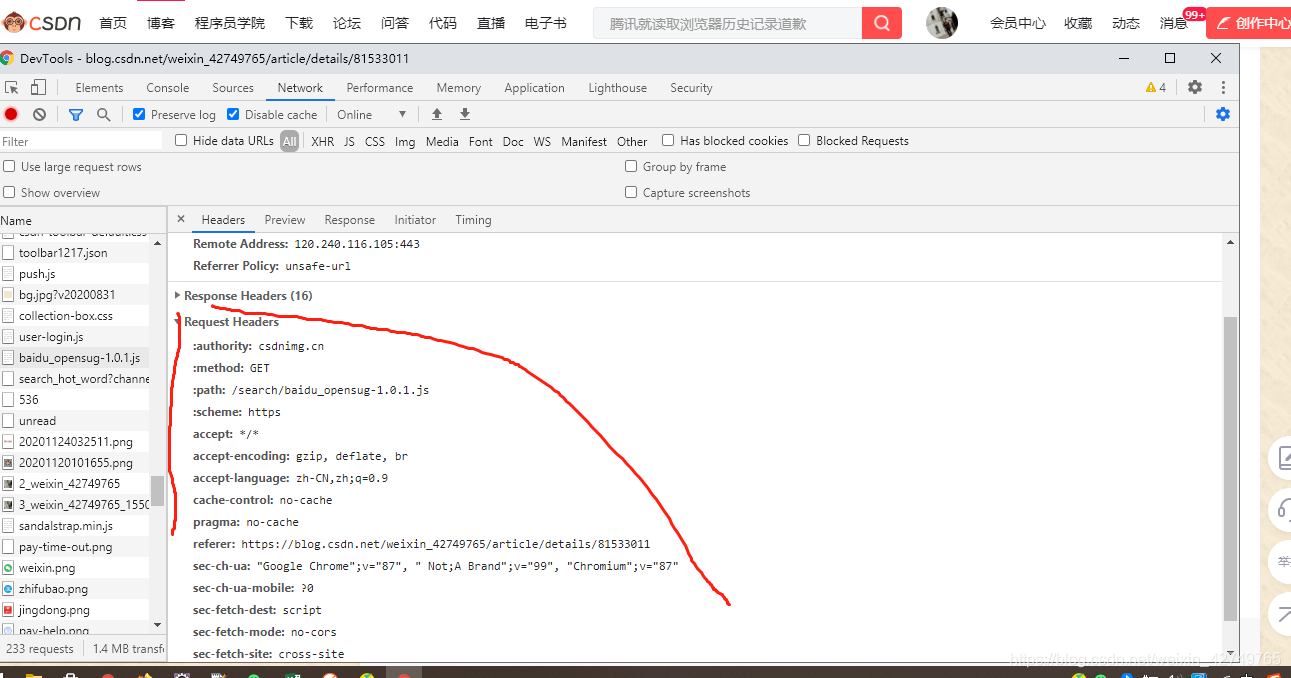Search within network requests
Screen dimensions: 1291x678
tap(103, 114)
